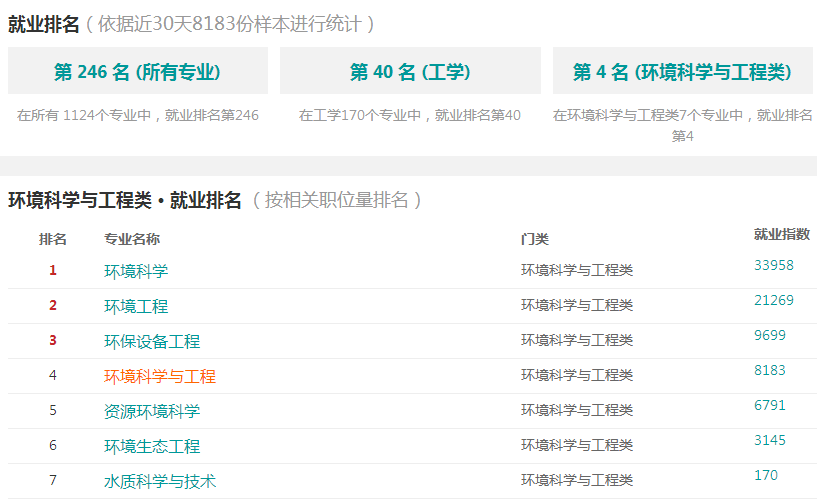Click employment index value 6791
817x500 pixels.
point(770,405)
